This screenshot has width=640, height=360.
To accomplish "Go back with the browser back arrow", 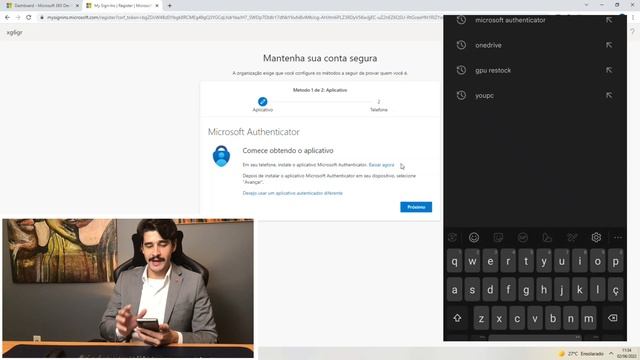I will (7, 18).
